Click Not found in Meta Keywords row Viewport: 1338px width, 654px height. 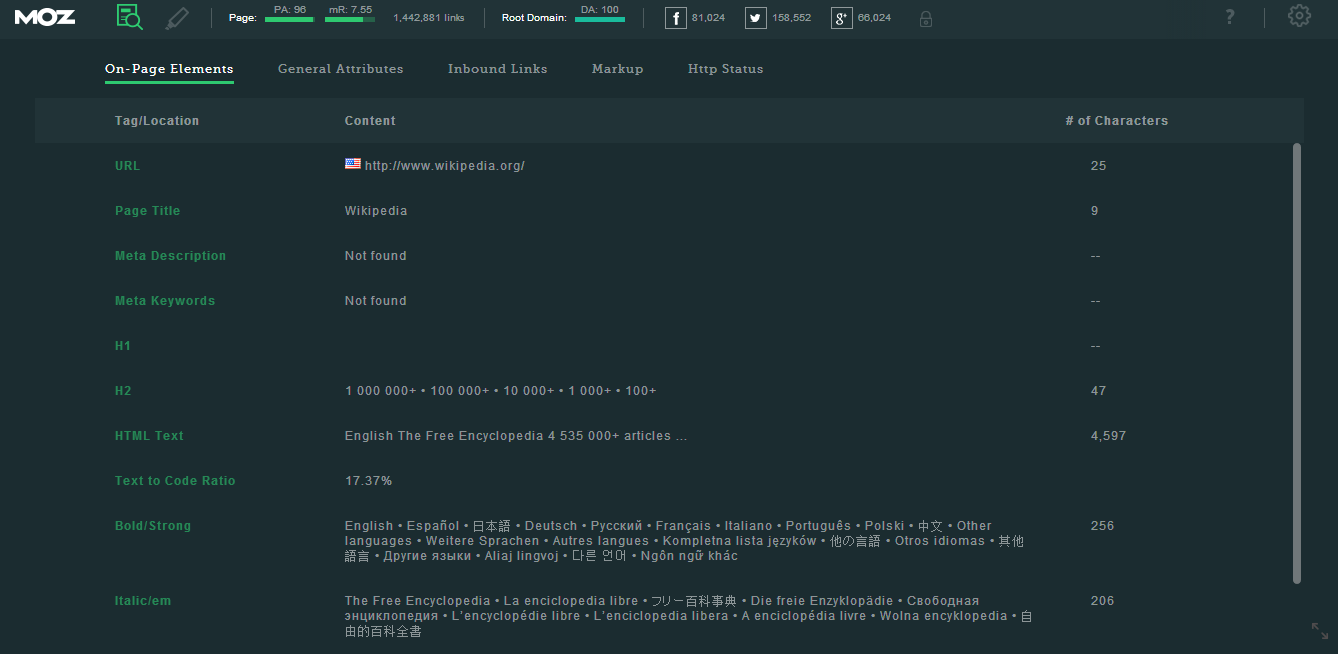tap(376, 301)
